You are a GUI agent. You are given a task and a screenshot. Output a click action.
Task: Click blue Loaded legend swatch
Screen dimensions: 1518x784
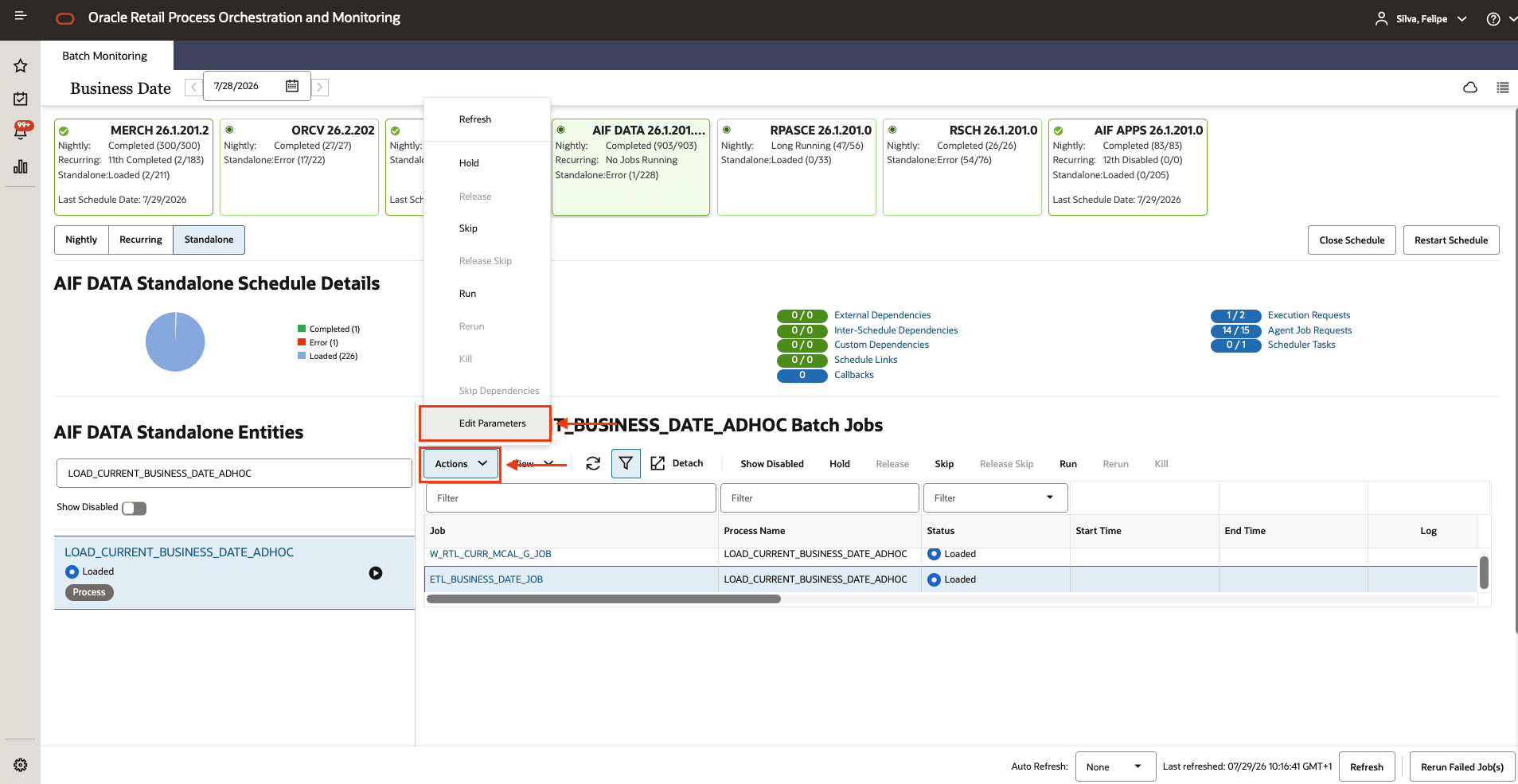302,356
